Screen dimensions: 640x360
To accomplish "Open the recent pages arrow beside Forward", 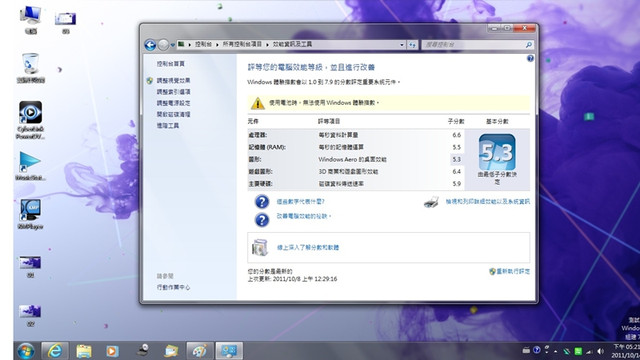I will click(x=173, y=45).
